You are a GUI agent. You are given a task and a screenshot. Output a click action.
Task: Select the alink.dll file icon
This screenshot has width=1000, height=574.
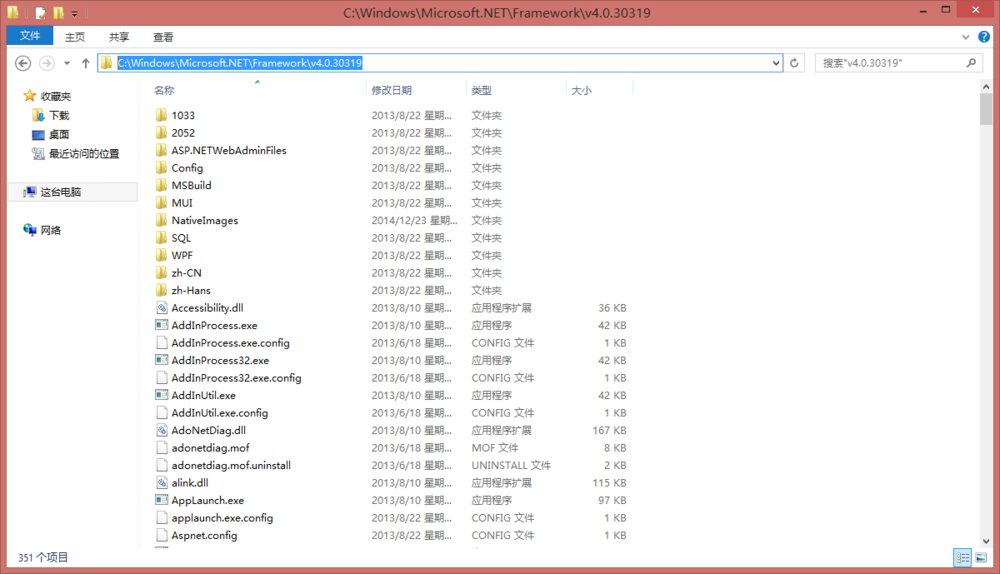click(162, 483)
